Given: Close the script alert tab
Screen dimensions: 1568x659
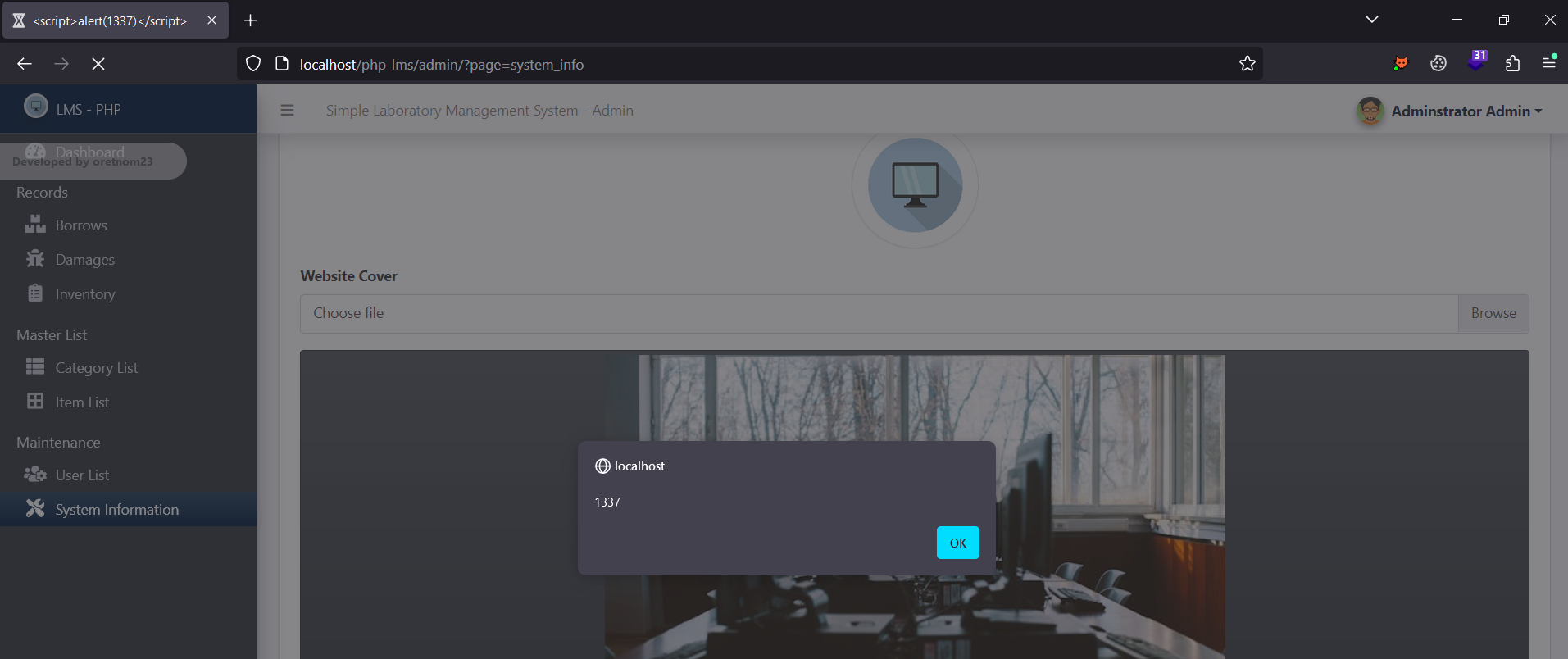Looking at the screenshot, I should pos(211,20).
